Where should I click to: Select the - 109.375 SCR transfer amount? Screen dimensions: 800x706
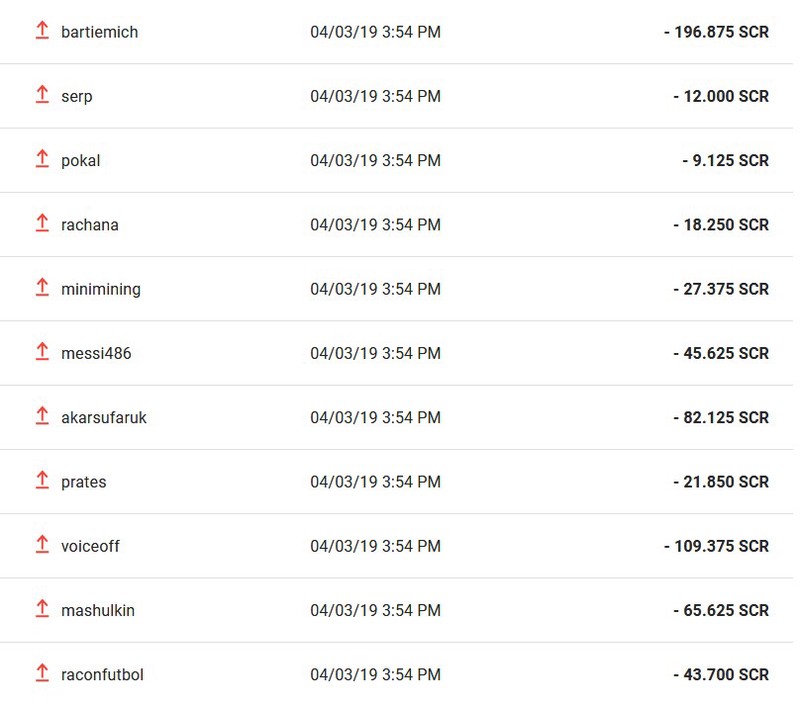[x=716, y=546]
